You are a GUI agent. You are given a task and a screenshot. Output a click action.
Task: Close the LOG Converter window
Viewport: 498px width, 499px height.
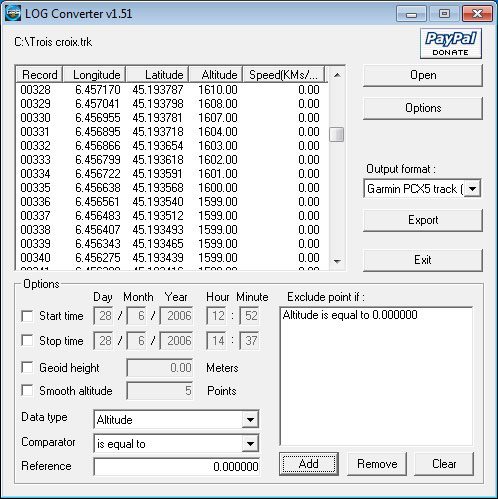[477, 14]
